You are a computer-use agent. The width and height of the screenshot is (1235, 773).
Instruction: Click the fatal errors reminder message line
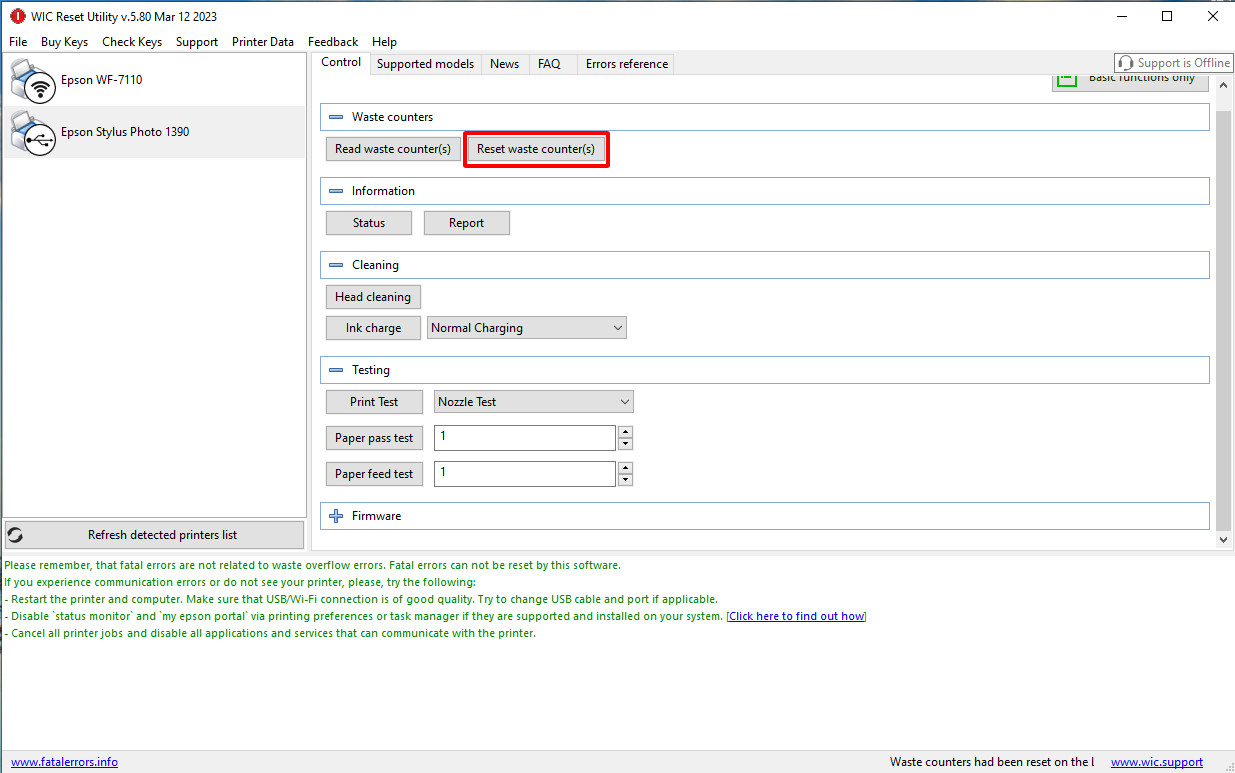pos(312,565)
